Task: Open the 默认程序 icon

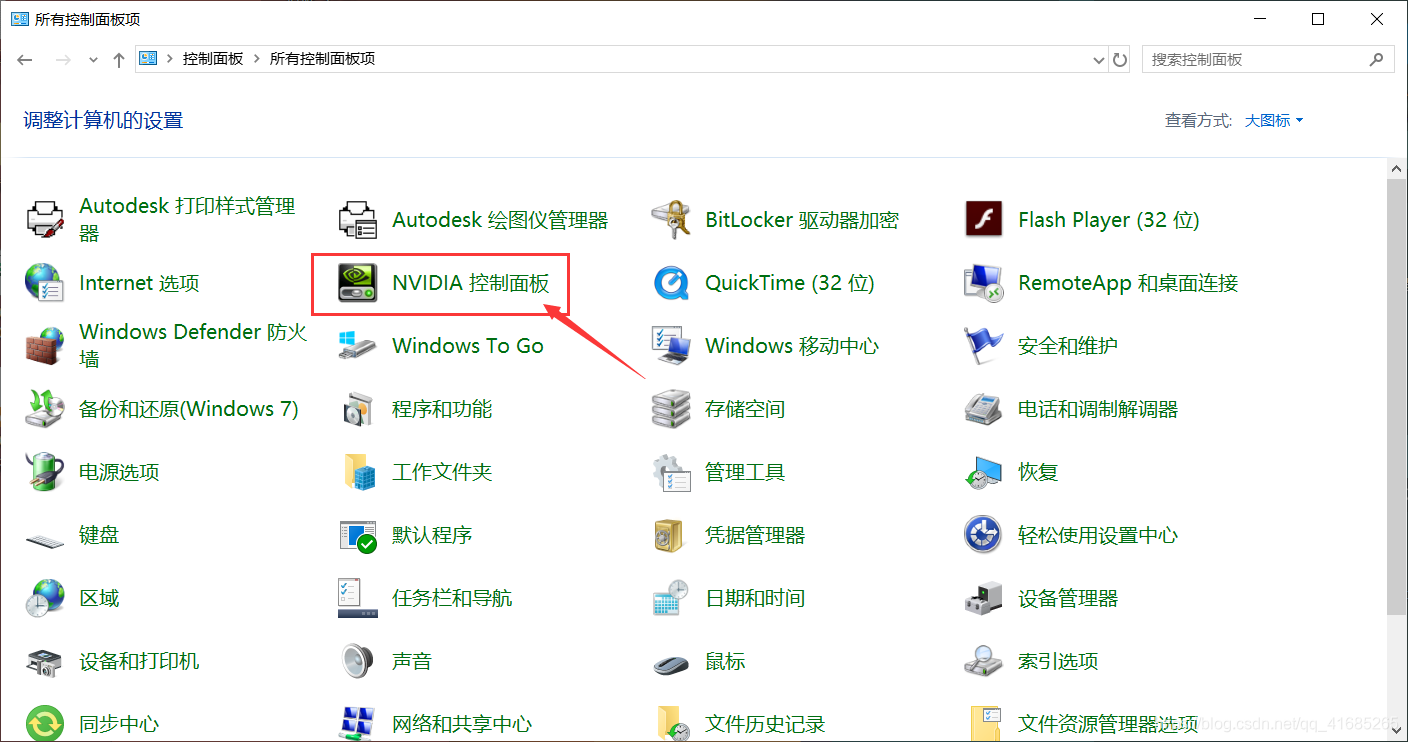Action: (357, 535)
